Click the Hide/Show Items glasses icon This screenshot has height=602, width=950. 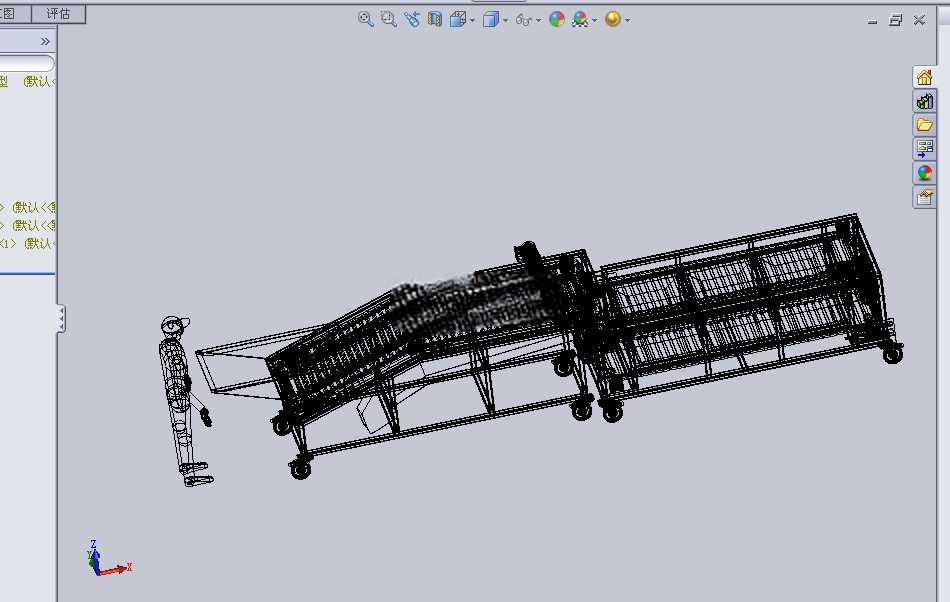523,20
